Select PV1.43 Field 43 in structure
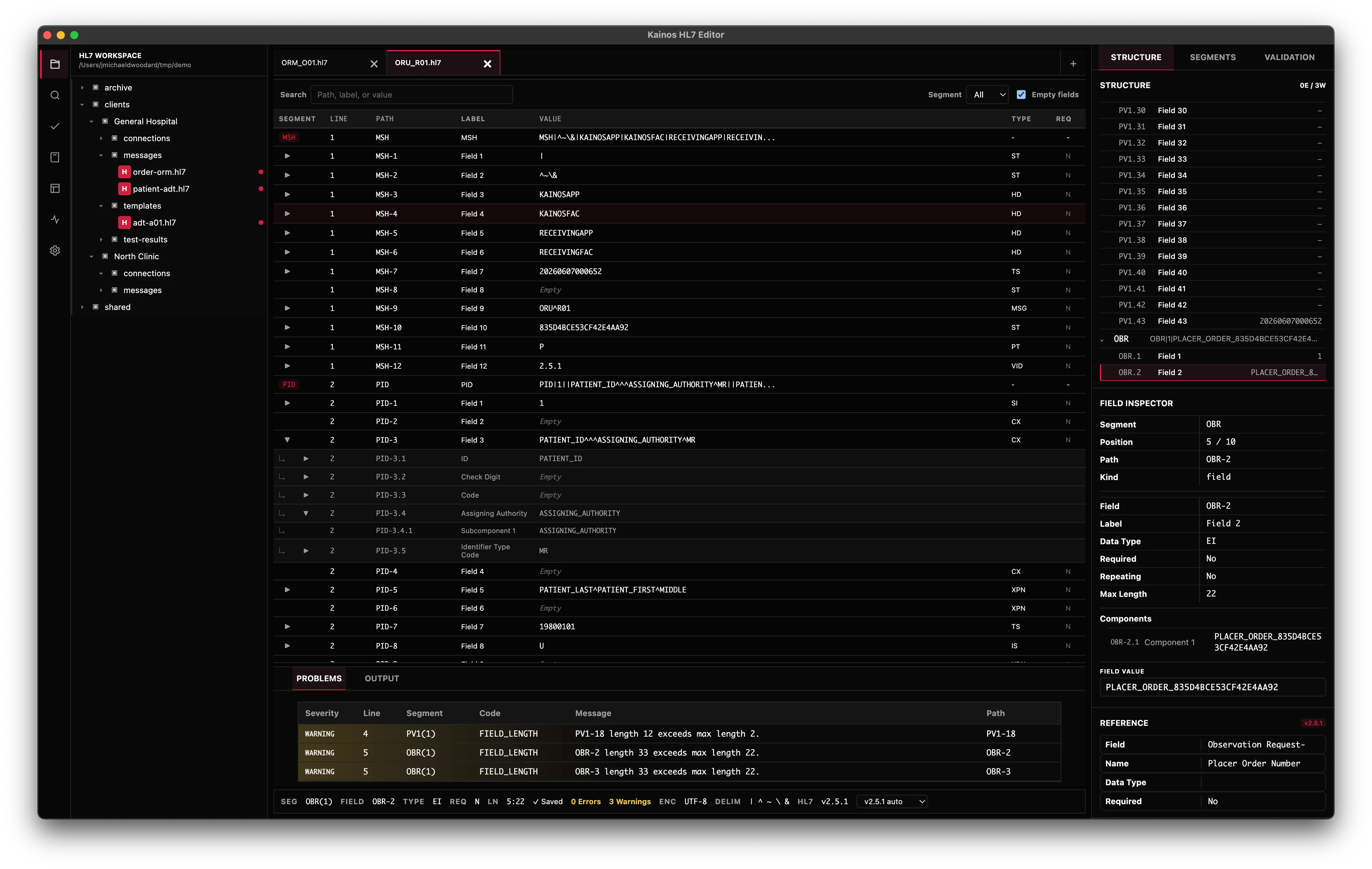The height and width of the screenshot is (869, 1372). point(1212,321)
